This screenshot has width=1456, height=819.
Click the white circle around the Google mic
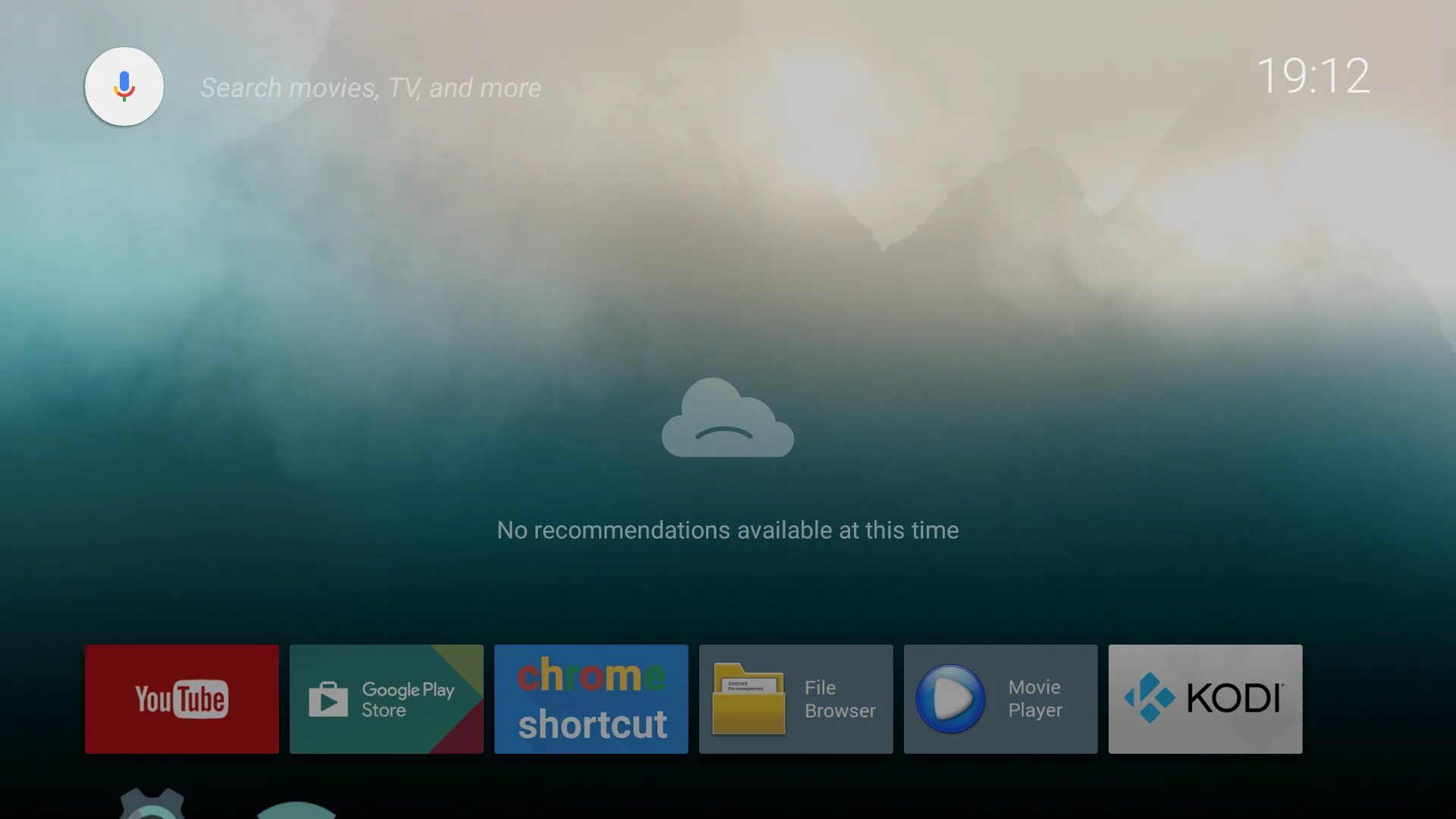124,86
